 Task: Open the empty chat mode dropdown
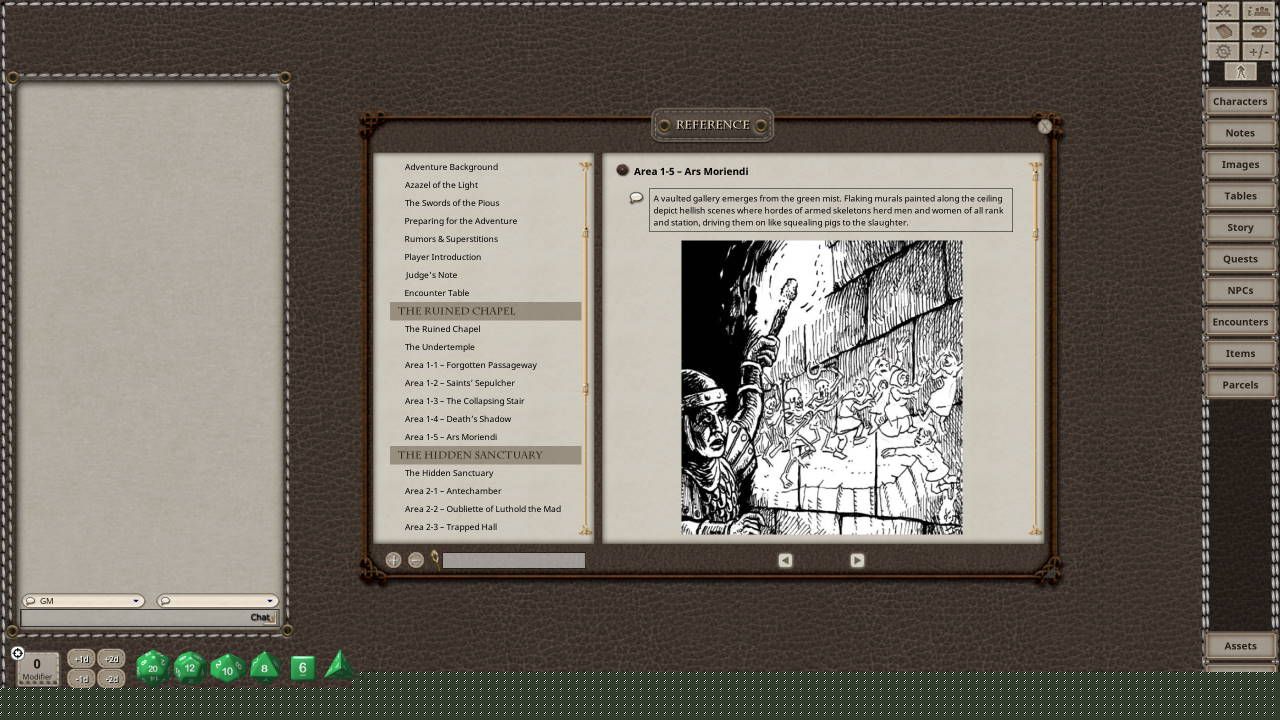(x=217, y=601)
